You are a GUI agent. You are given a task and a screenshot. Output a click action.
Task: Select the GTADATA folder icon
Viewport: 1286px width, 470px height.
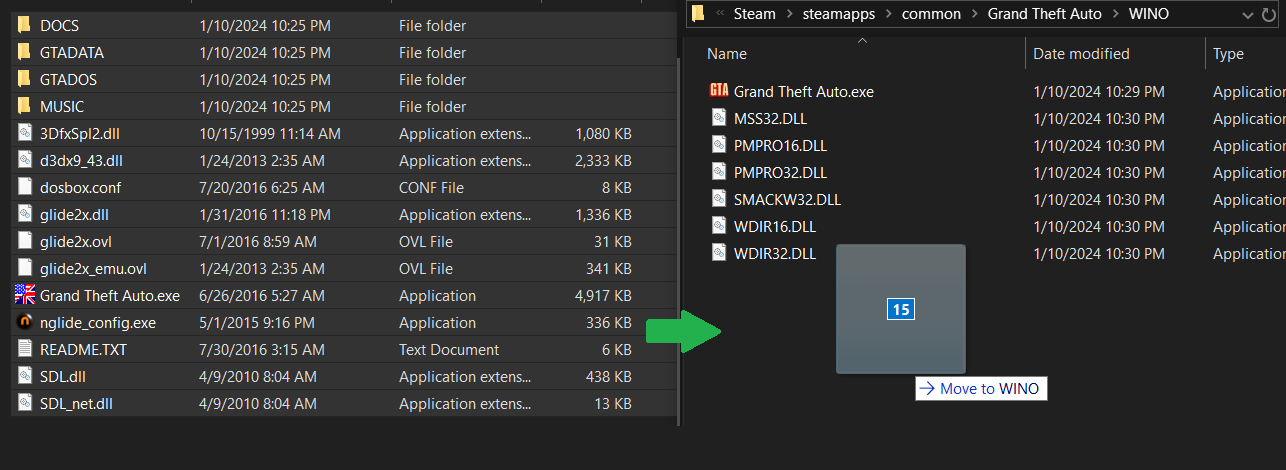coord(25,52)
